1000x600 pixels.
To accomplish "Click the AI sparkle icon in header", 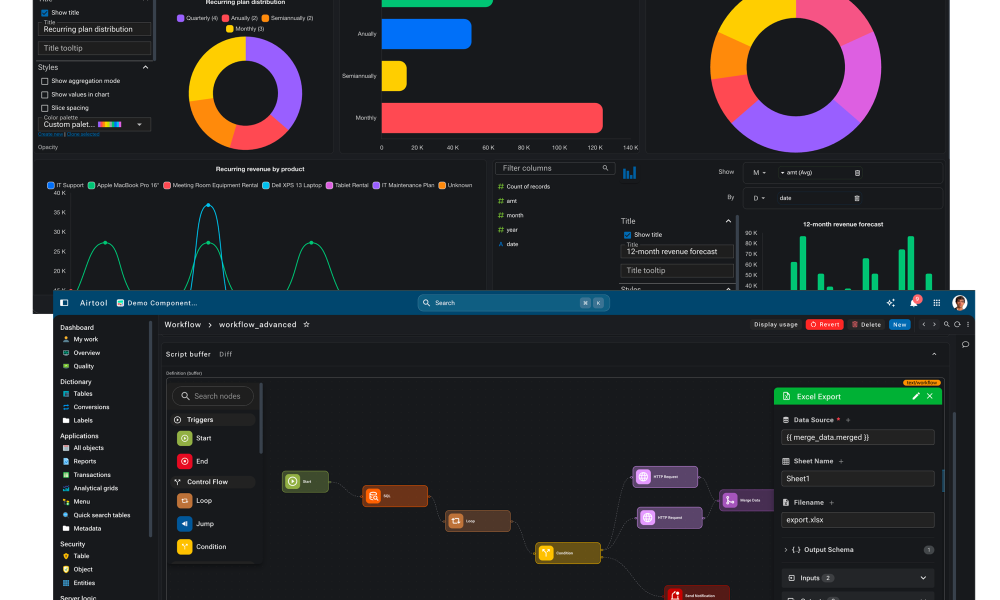I will [890, 303].
